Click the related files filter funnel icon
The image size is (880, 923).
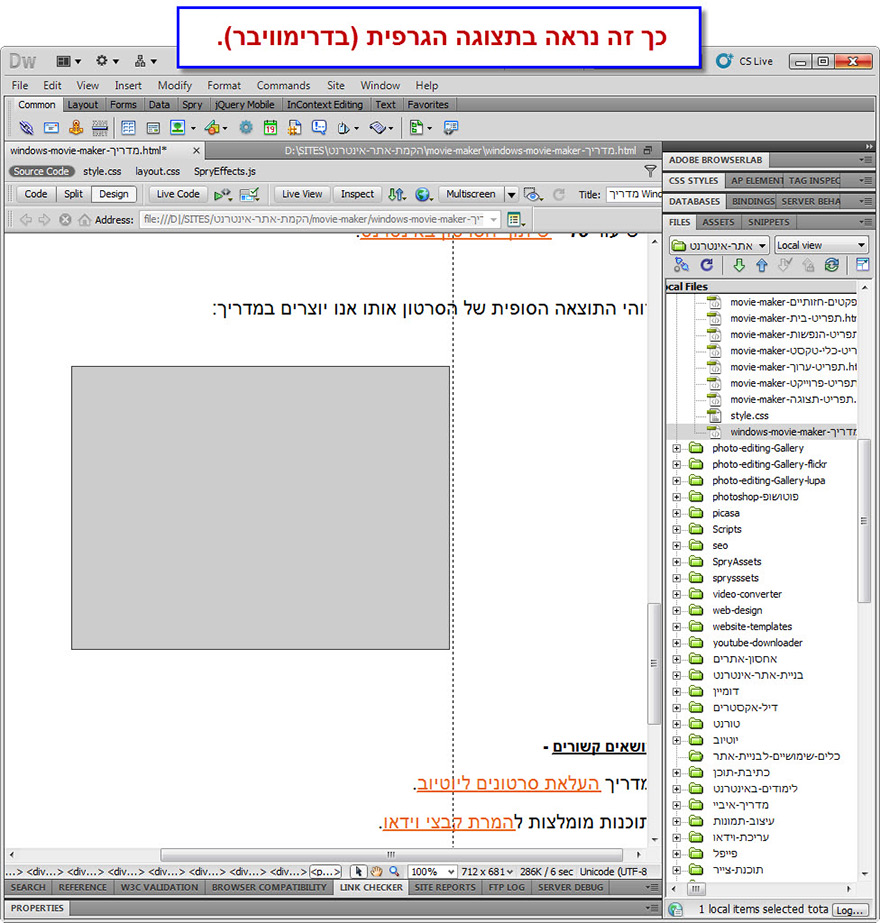[650, 171]
